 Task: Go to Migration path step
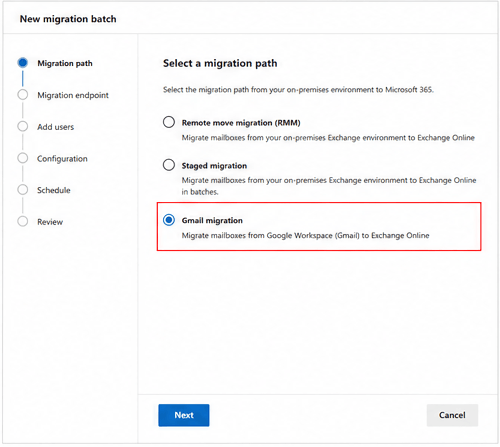[65, 63]
